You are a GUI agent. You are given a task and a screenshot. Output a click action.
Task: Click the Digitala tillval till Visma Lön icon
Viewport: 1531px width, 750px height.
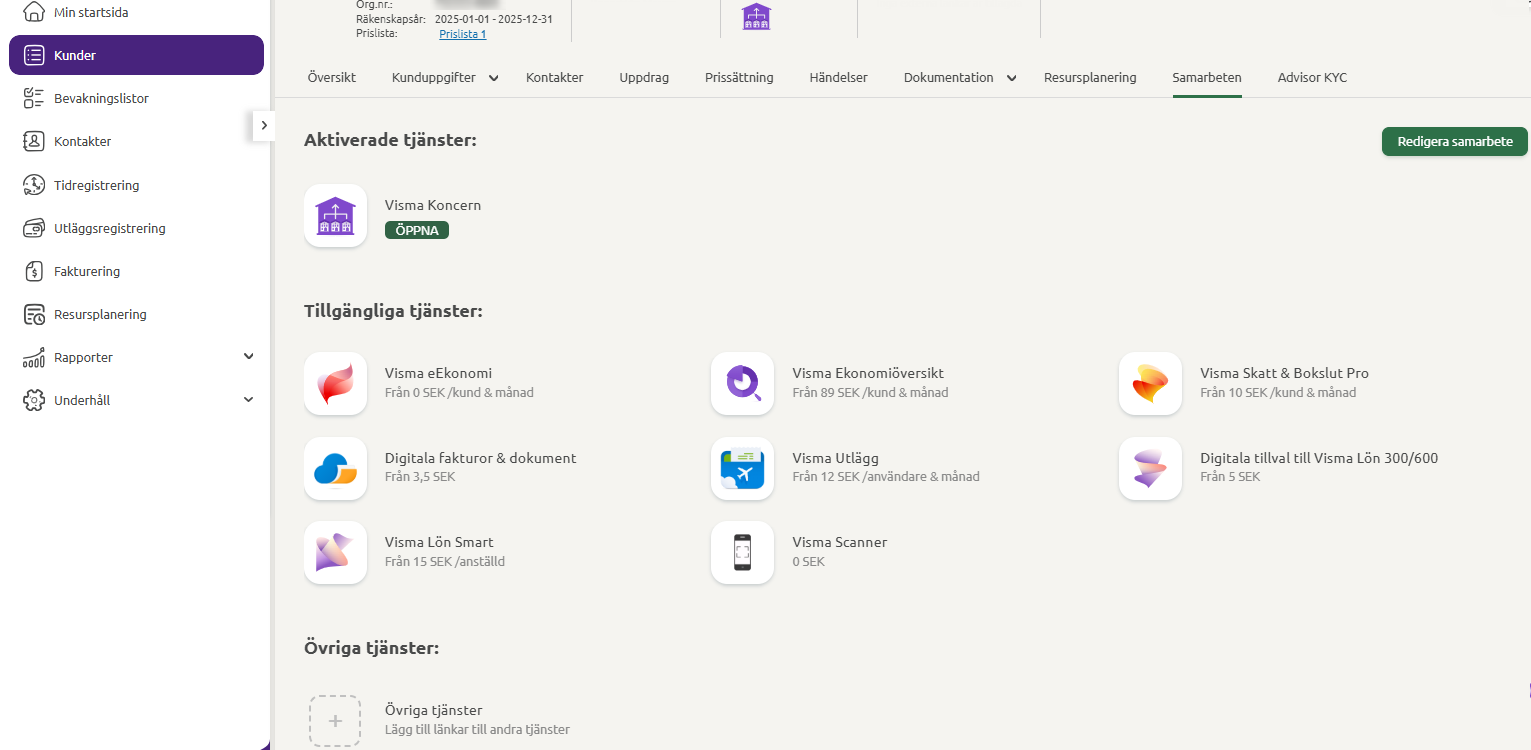[1151, 468]
